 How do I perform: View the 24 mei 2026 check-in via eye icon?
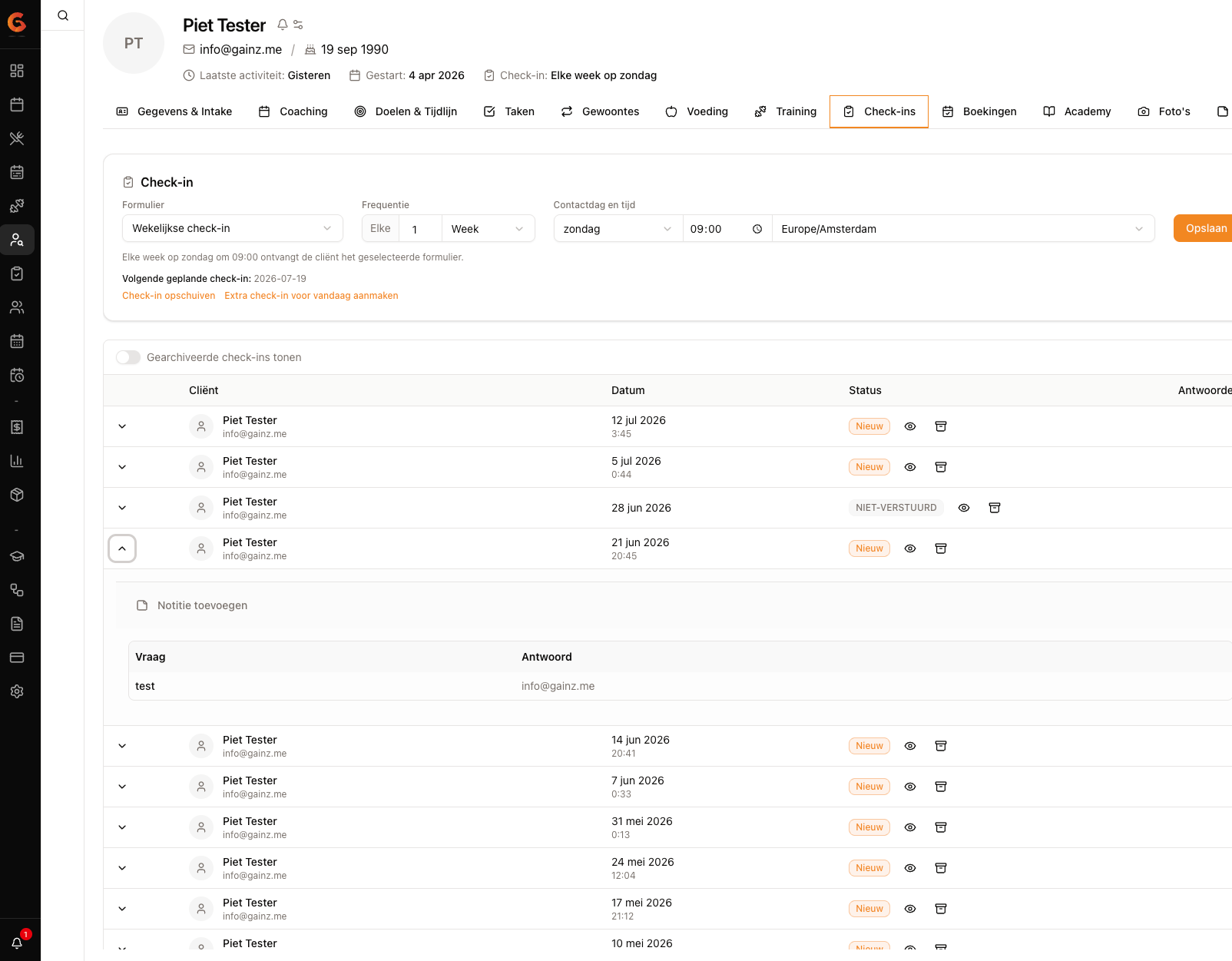point(910,868)
